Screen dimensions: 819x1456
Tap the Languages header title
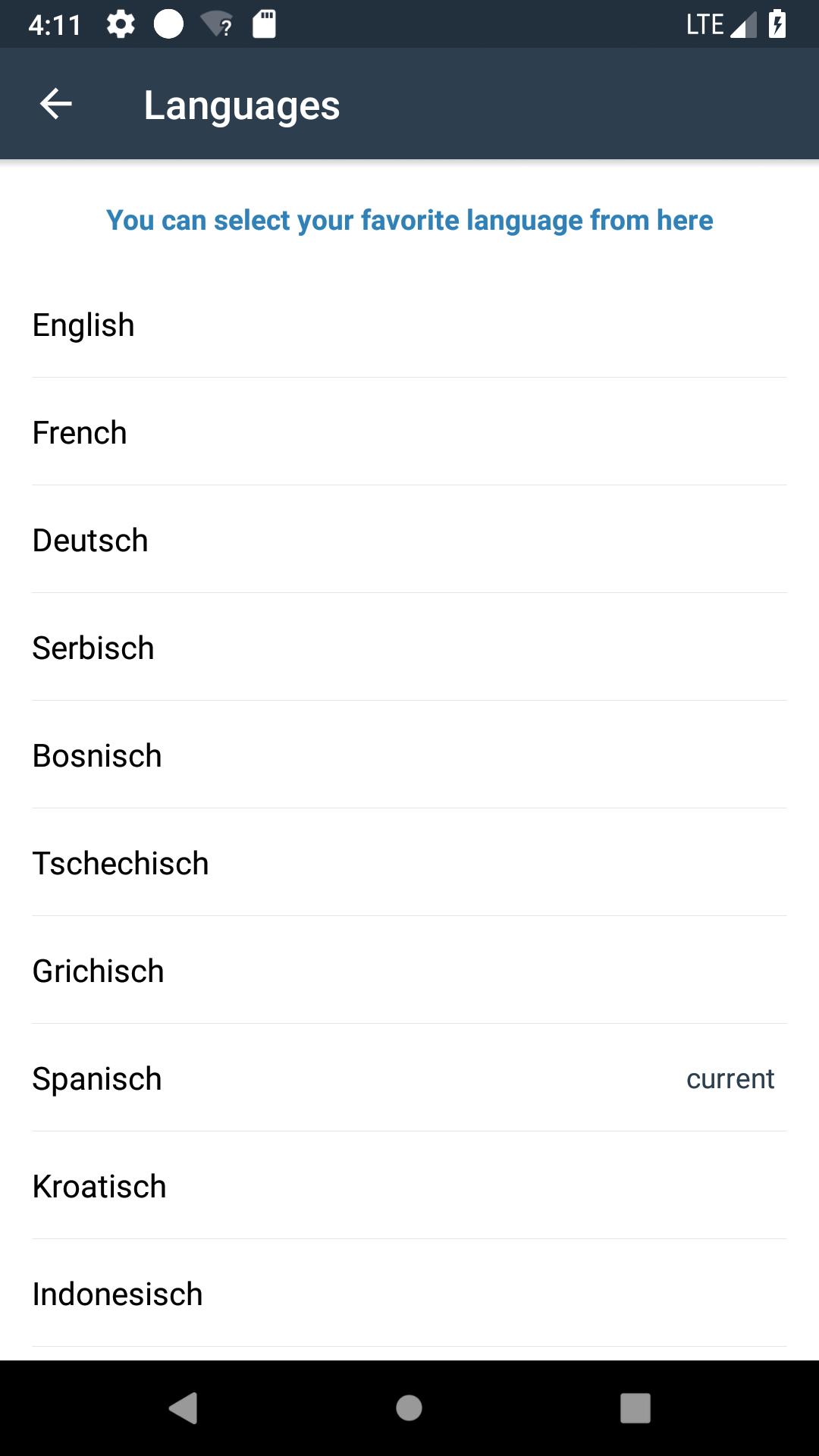242,105
